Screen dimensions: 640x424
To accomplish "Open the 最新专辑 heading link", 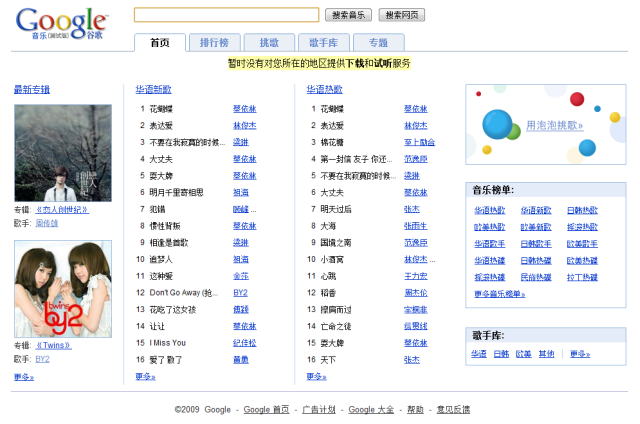I will click(32, 89).
